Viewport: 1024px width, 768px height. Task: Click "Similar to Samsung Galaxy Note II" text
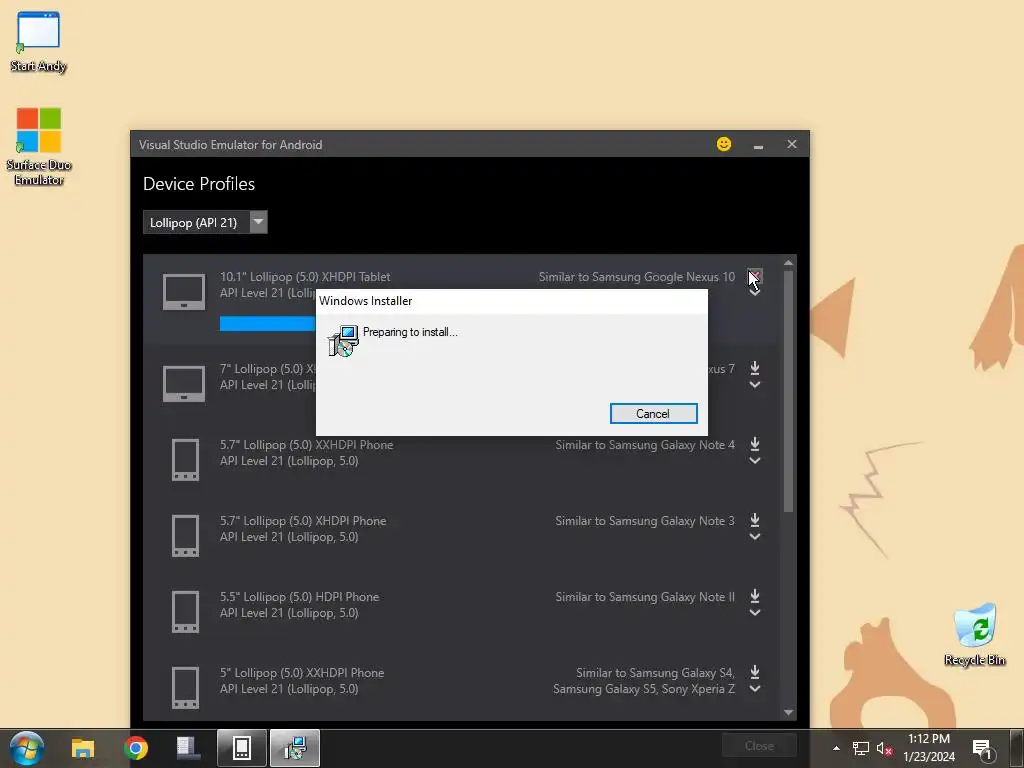[x=645, y=597]
